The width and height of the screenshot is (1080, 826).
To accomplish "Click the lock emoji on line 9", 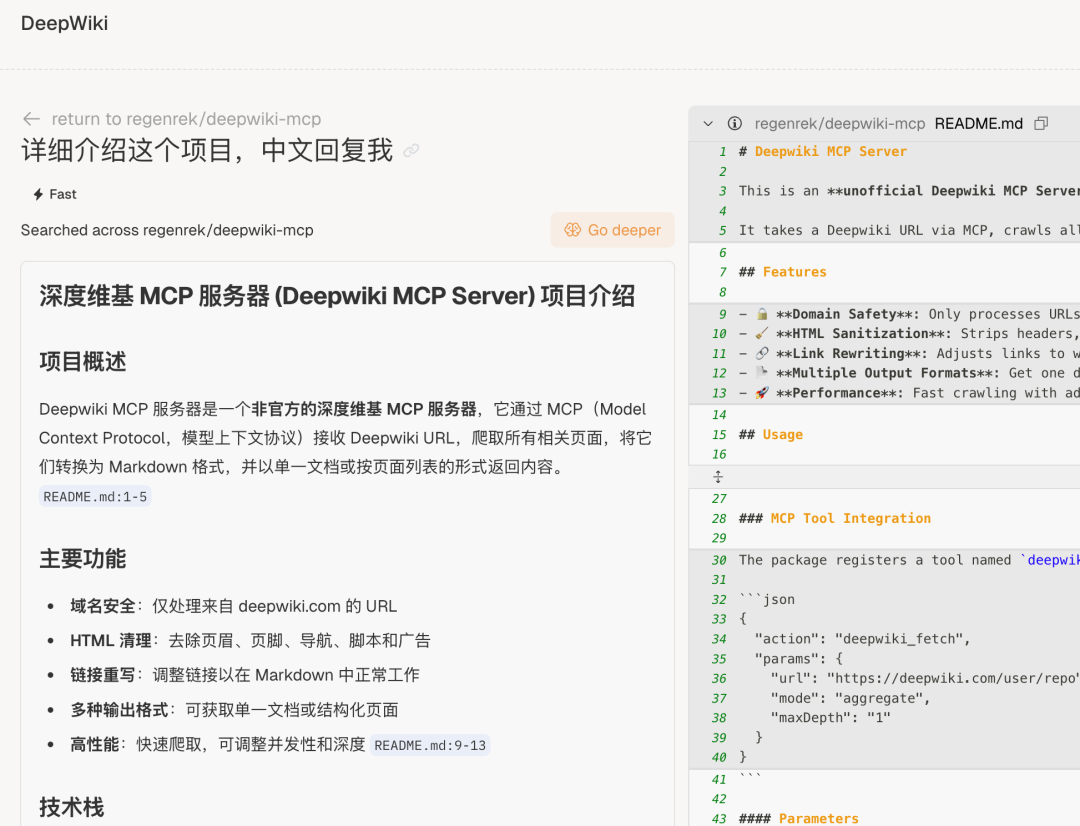I will (x=762, y=314).
